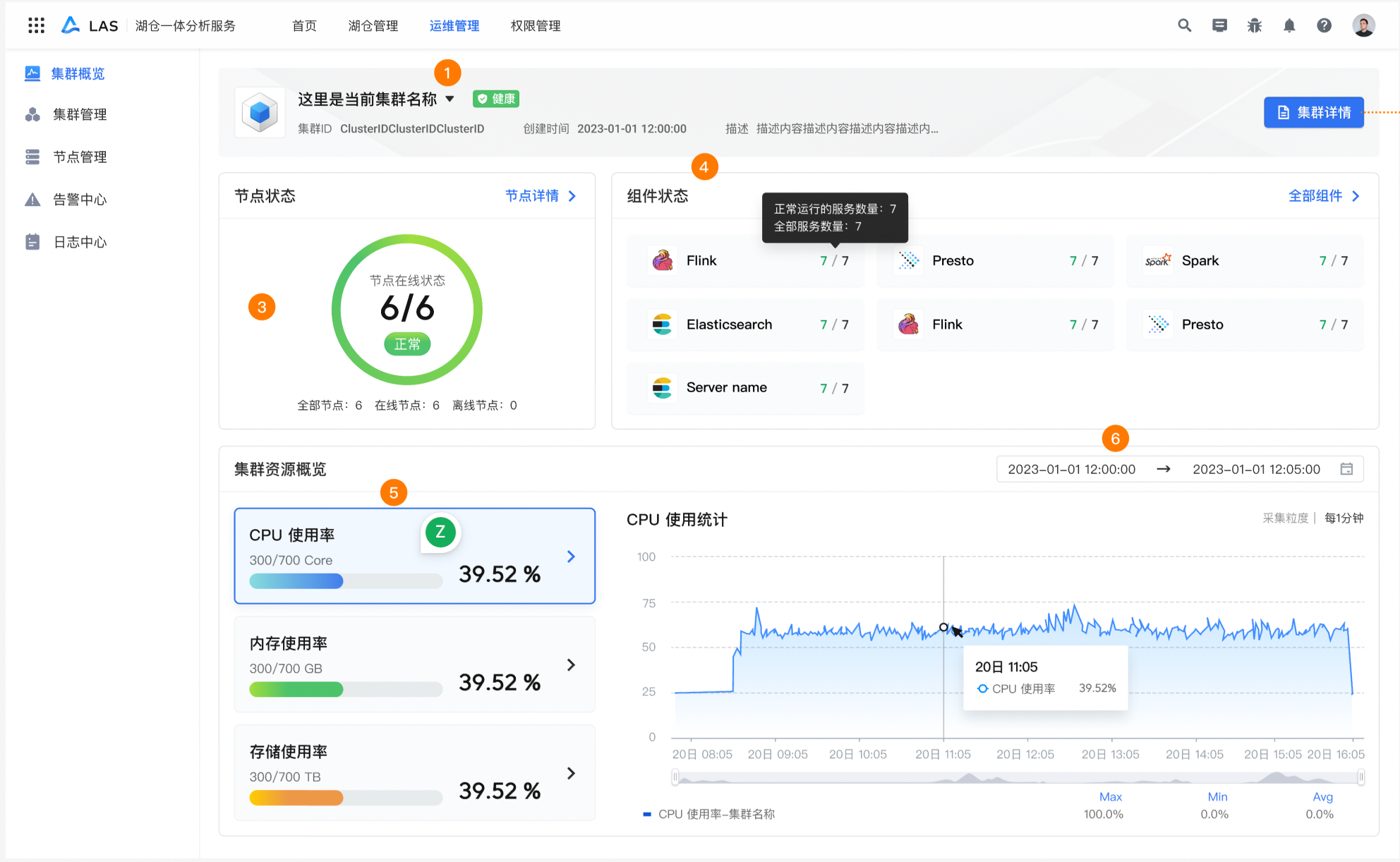Select the 内存使用率 card
This screenshot has width=1400, height=862.
click(x=414, y=664)
